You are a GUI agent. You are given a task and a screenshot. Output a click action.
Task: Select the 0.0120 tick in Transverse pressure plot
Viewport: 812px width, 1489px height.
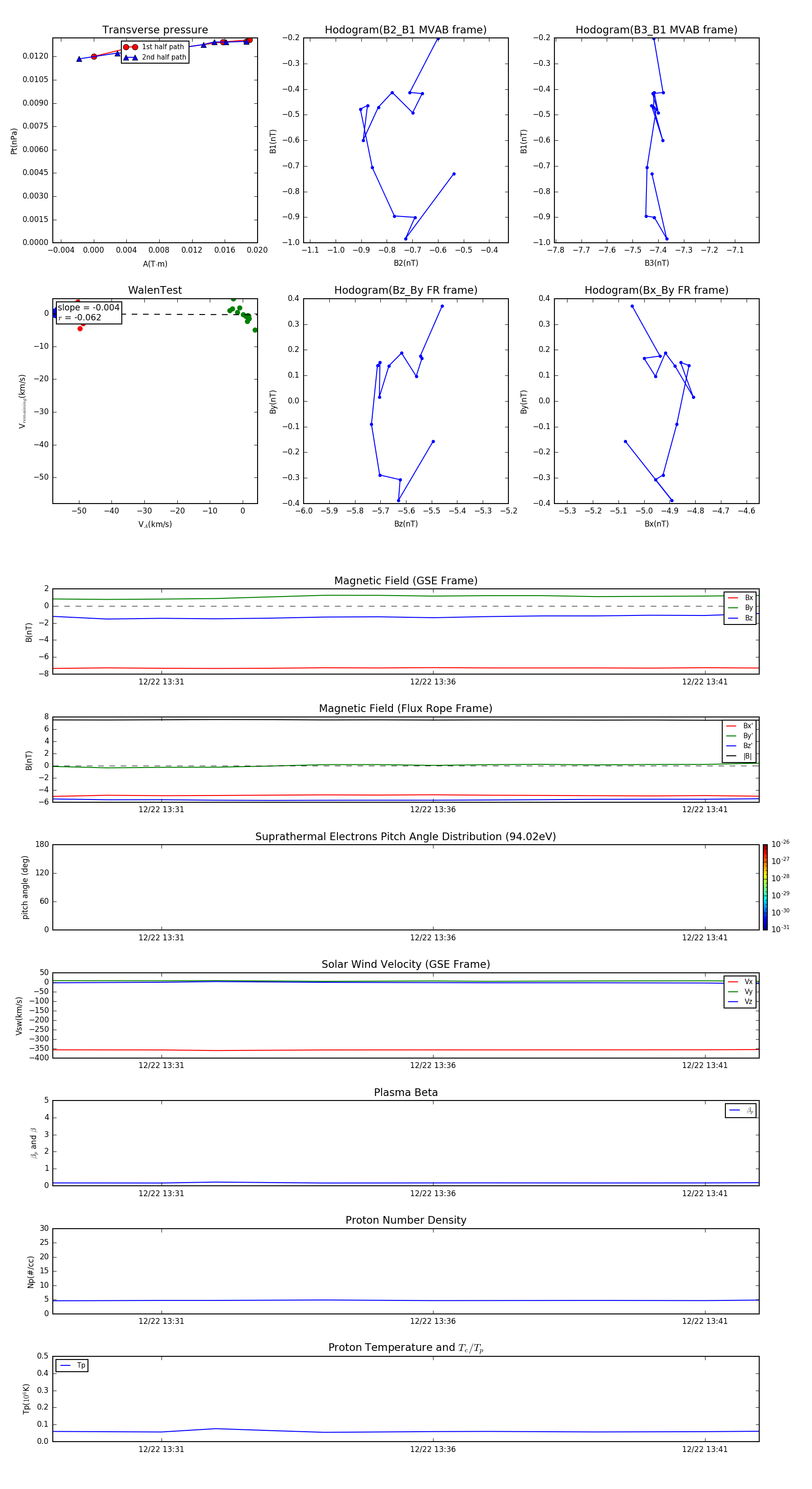click(35, 56)
